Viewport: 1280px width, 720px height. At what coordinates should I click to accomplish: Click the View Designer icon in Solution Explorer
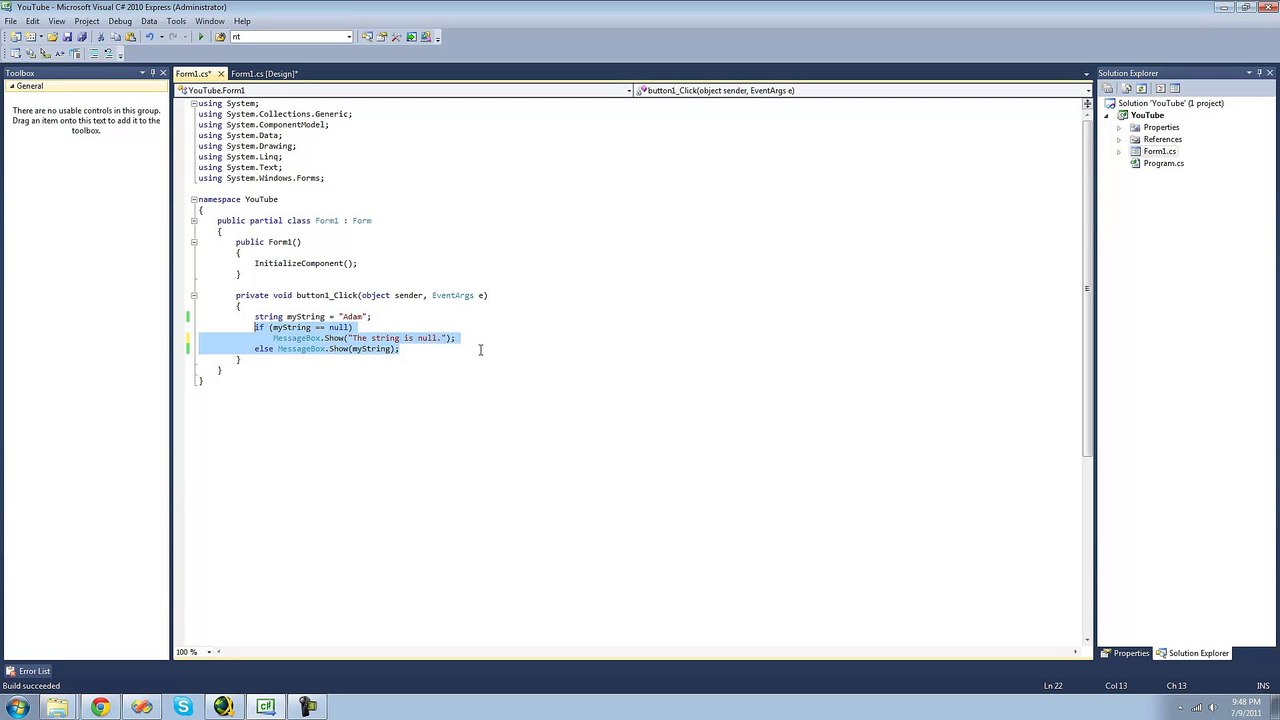click(x=1175, y=88)
